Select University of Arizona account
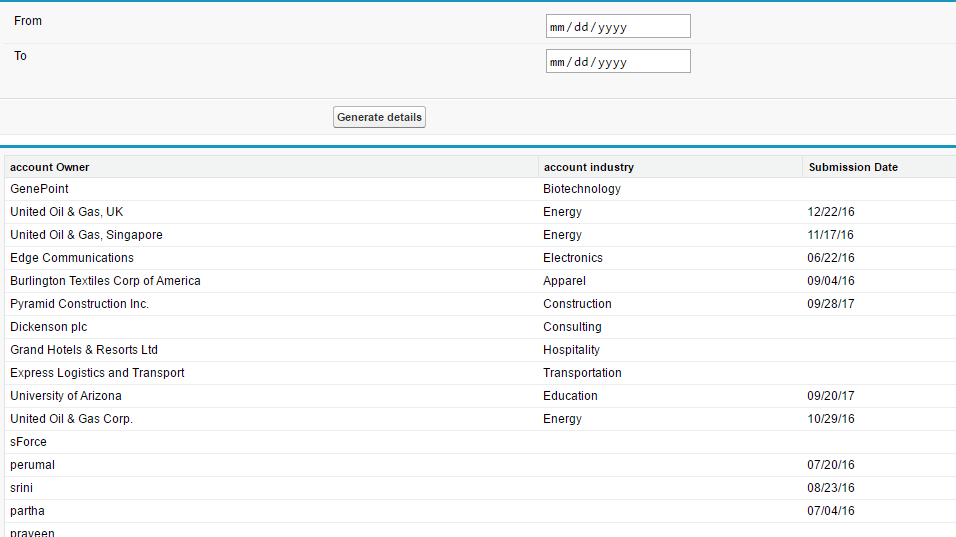956x537 pixels. tap(65, 396)
